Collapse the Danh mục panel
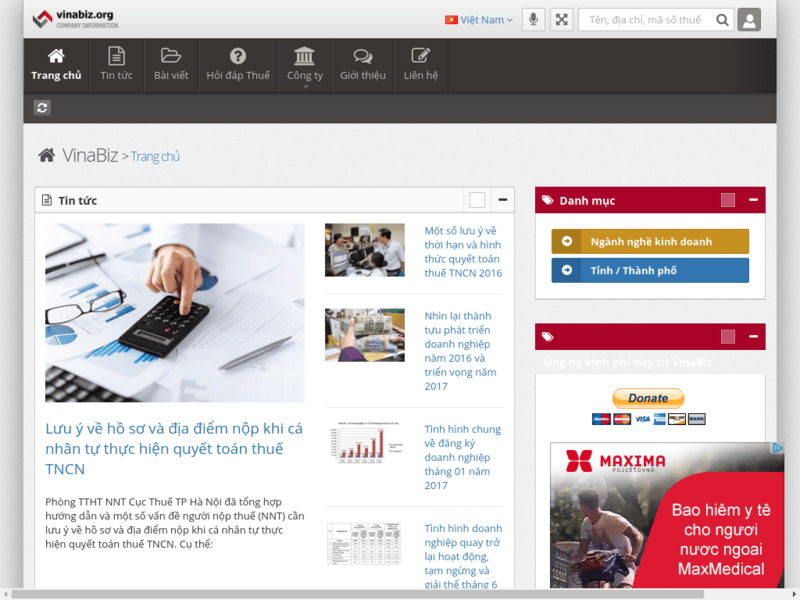The height and width of the screenshot is (600, 800). pyautogui.click(x=753, y=201)
